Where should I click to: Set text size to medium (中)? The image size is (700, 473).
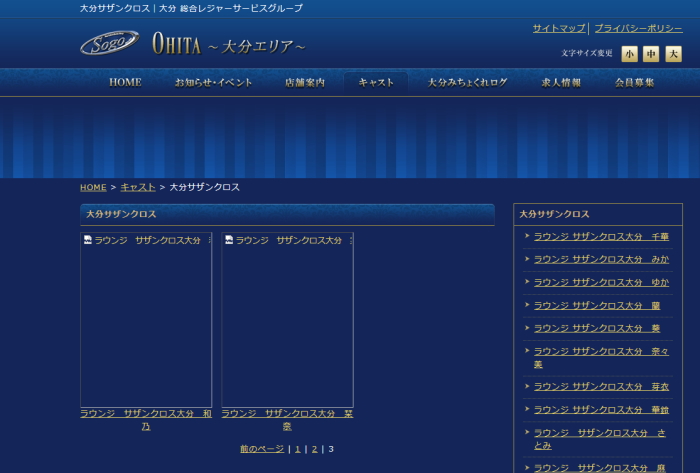[651, 54]
